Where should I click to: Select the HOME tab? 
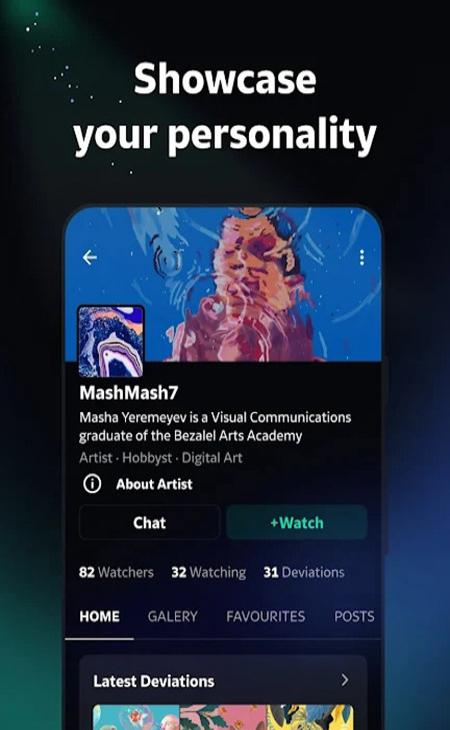pyautogui.click(x=100, y=616)
